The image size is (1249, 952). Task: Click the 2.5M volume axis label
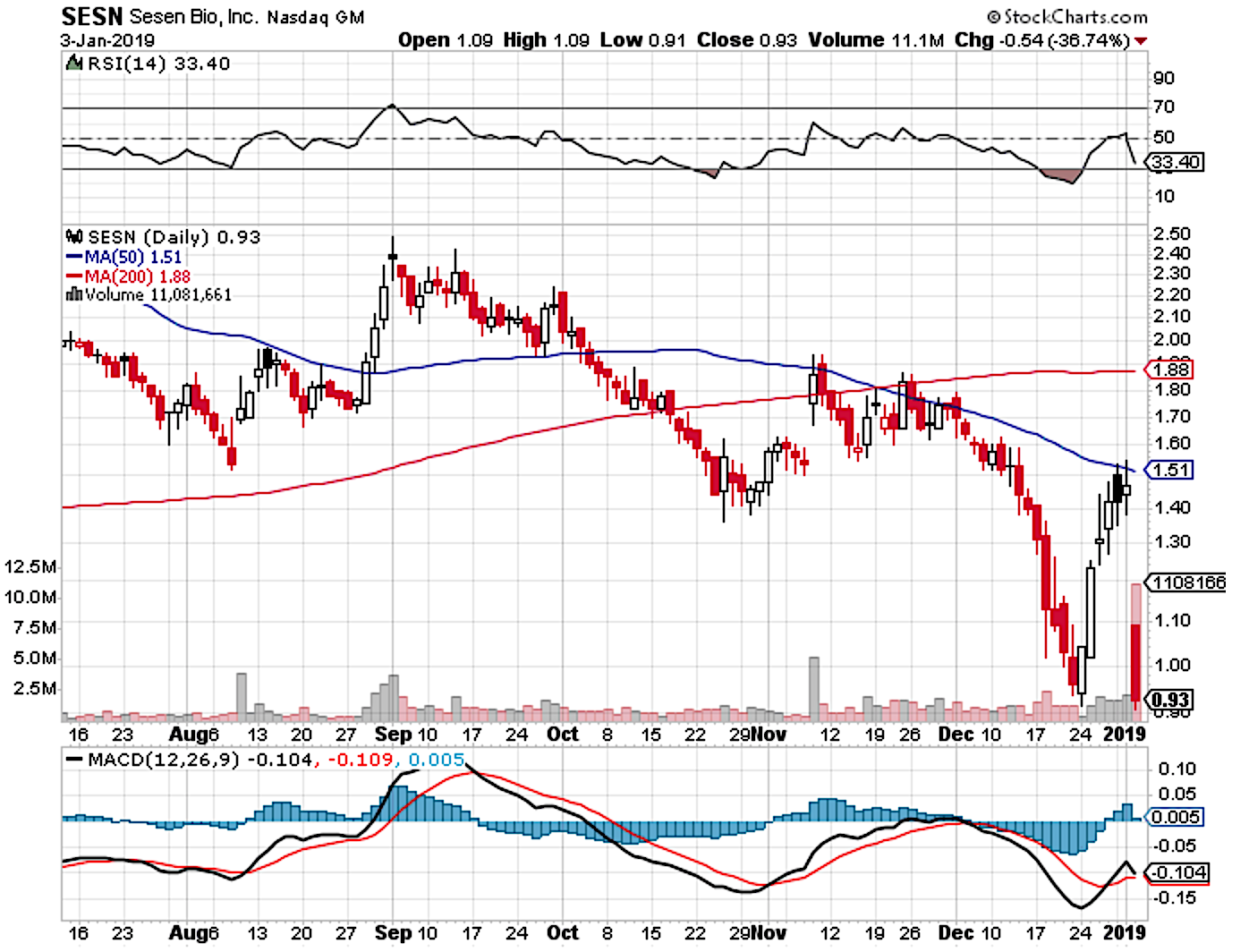point(36,689)
